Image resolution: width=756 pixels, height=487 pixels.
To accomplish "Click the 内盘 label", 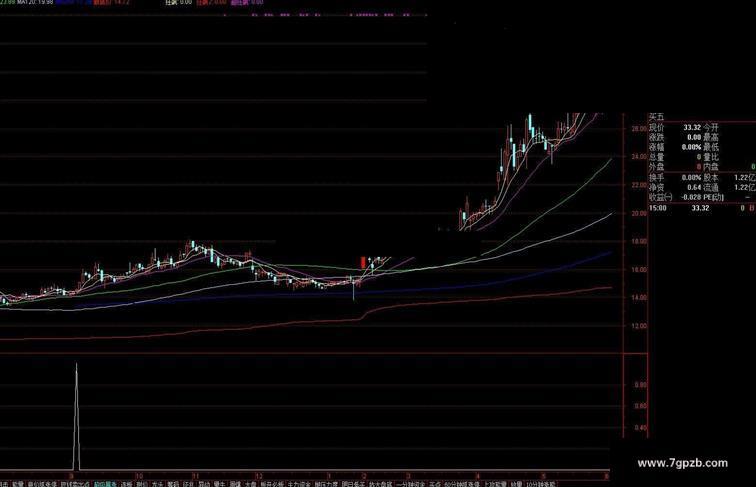I will [x=711, y=167].
